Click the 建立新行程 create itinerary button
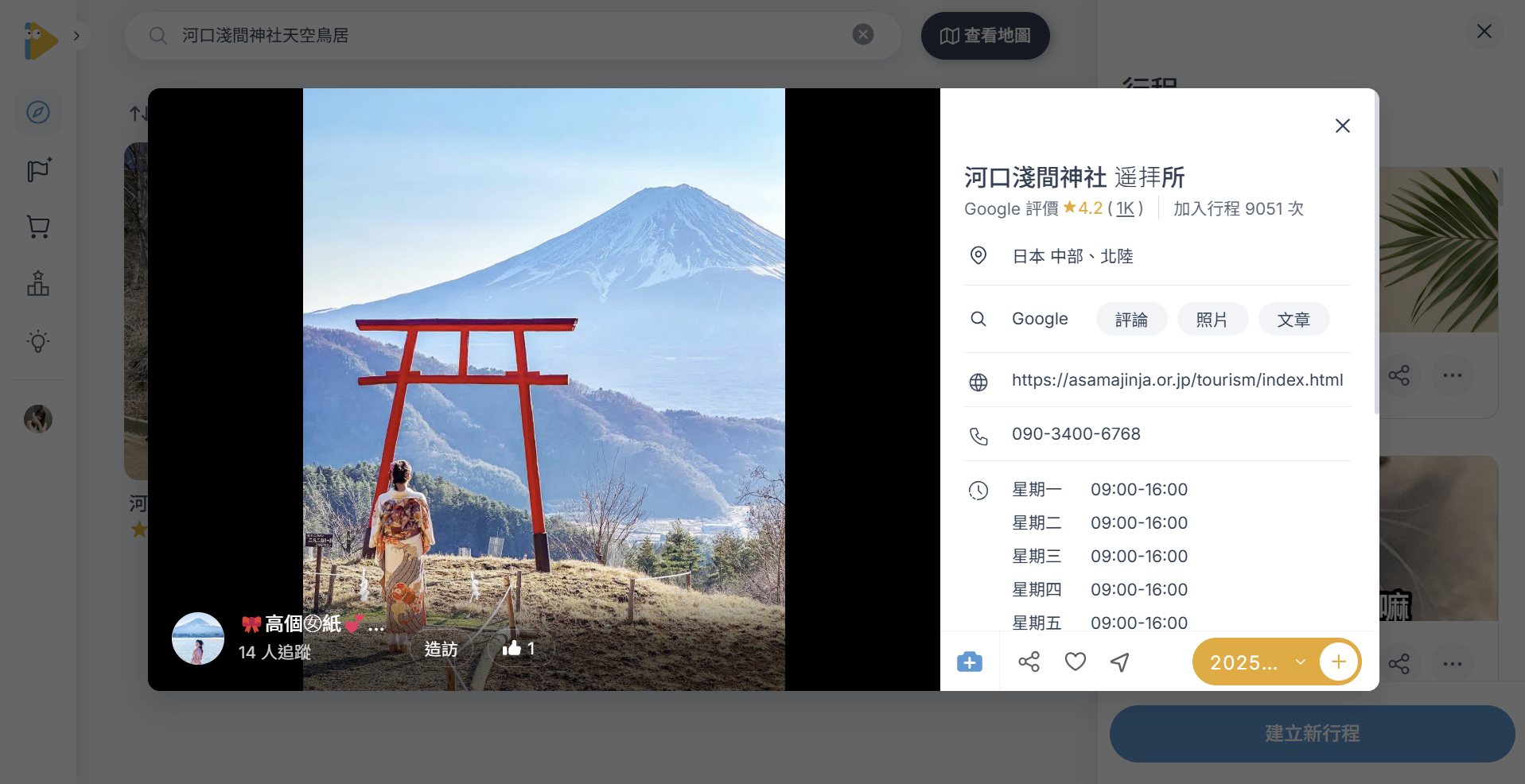The width and height of the screenshot is (1525, 784). (1312, 733)
